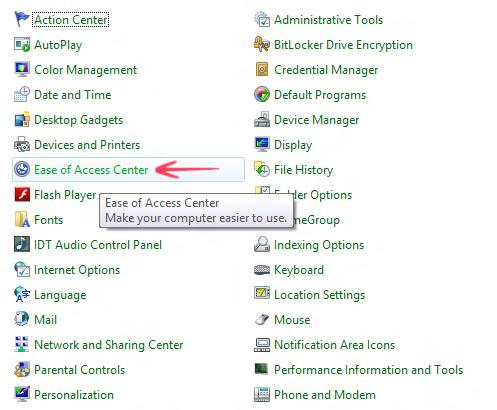
Task: Open Ease of Access Center link
Action: pyautogui.click(x=91, y=170)
